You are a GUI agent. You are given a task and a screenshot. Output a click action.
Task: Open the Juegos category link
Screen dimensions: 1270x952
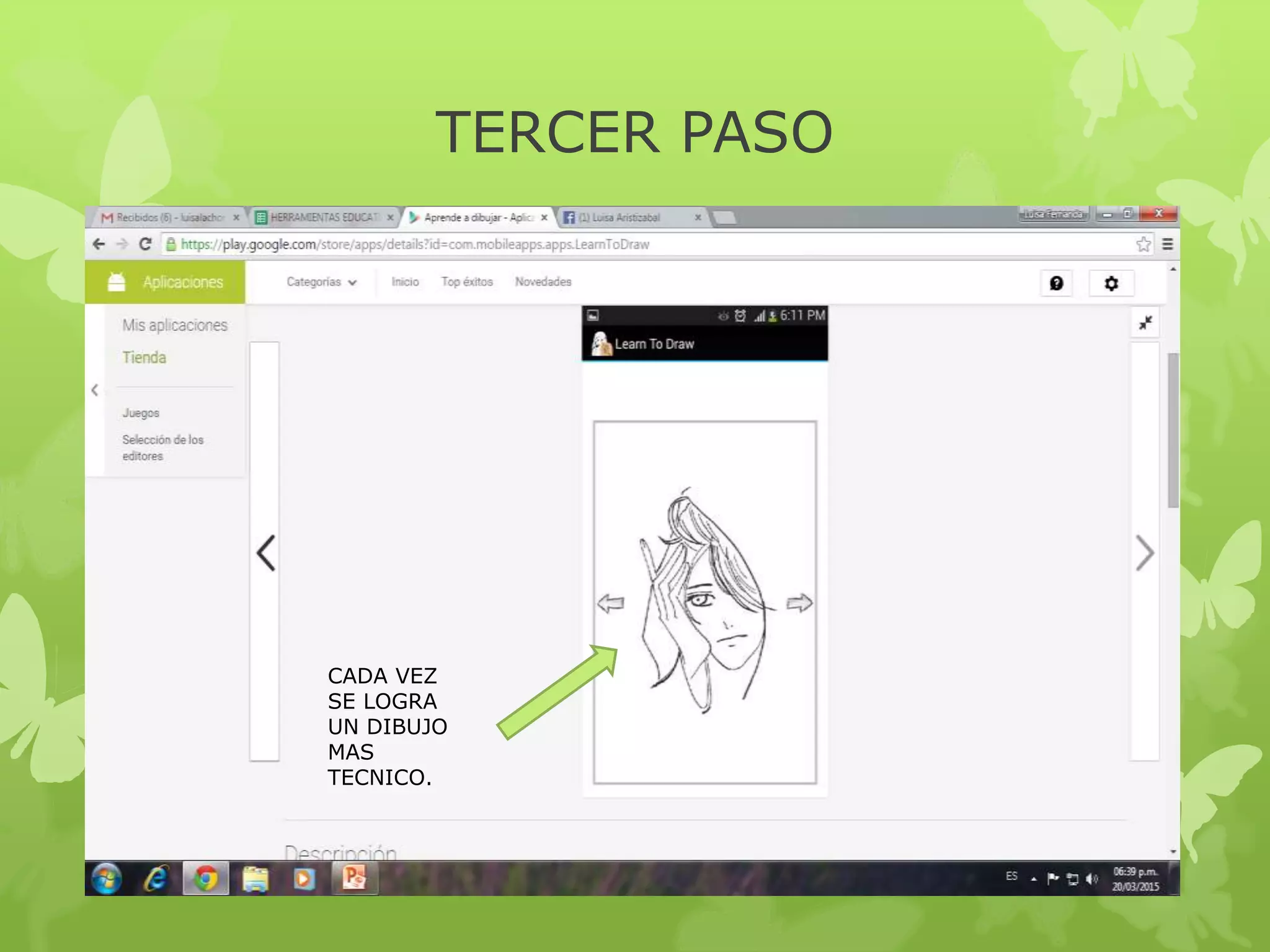[x=141, y=413]
